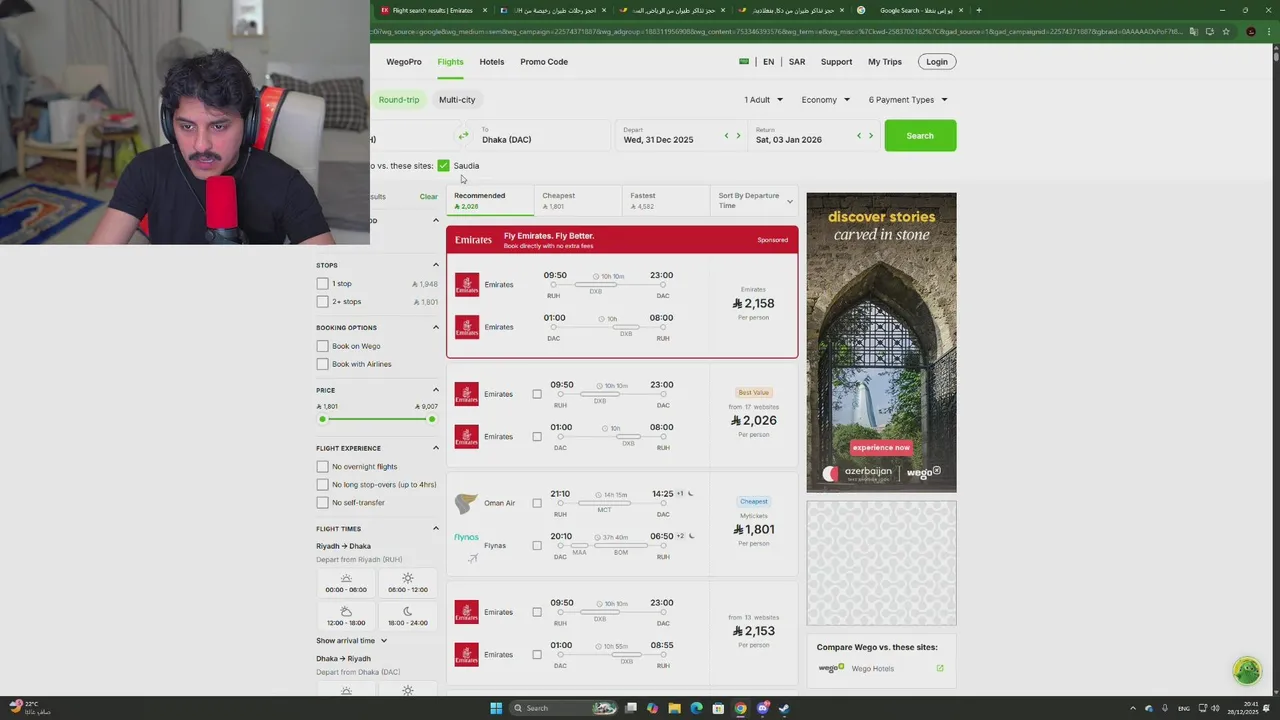Open the 1 Adult passengers dropdown
Screen dimensions: 1280x720
coord(763,99)
